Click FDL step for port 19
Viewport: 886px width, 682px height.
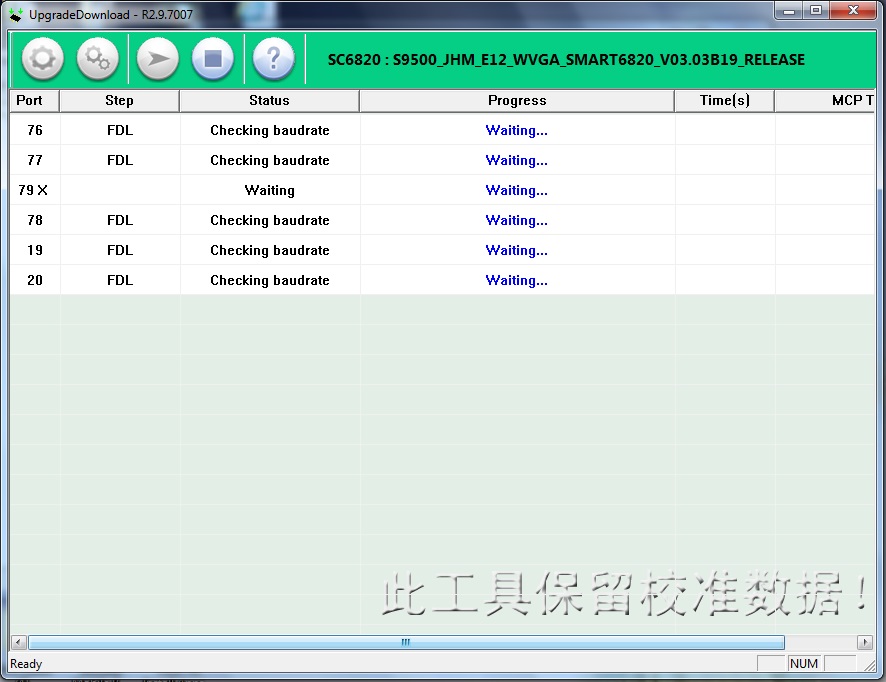point(120,250)
